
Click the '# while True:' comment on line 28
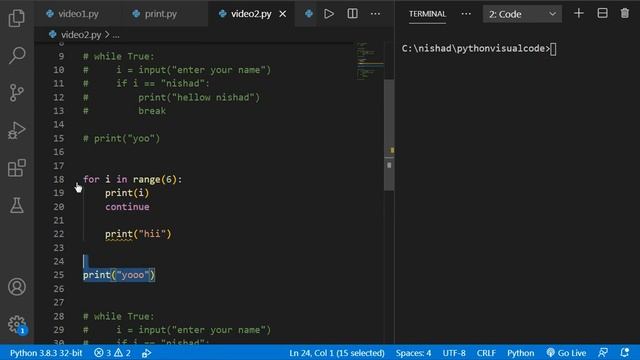[119, 316]
